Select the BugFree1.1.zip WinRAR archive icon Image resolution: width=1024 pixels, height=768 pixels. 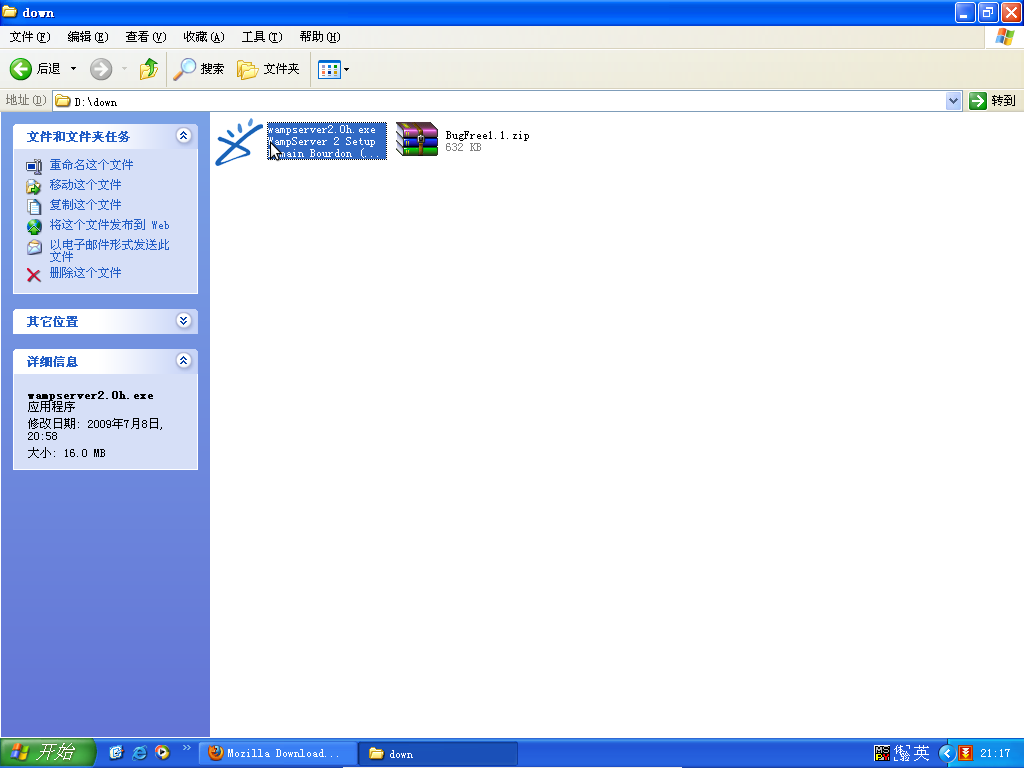(417, 140)
